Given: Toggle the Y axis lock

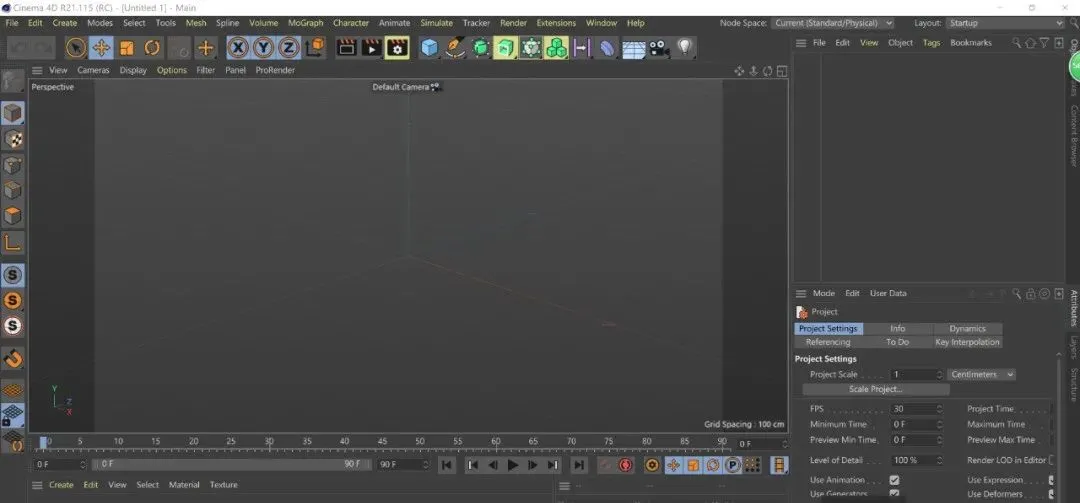Looking at the screenshot, I should pyautogui.click(x=264, y=48).
